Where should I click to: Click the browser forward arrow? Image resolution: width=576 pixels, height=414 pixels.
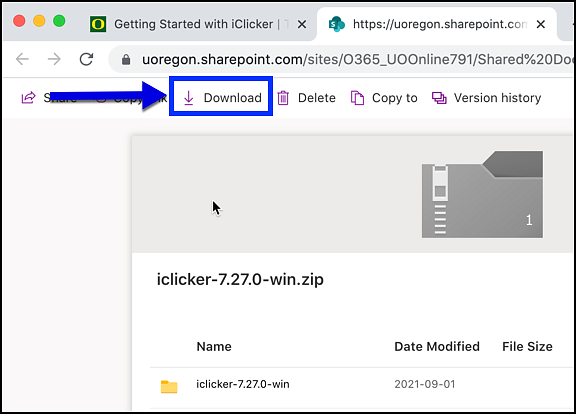tap(54, 59)
